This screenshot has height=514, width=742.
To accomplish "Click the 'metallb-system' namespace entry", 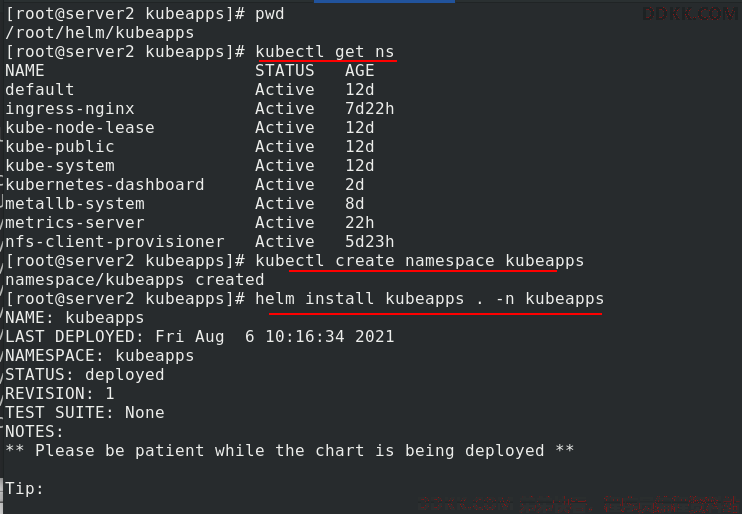I will pyautogui.click(x=75, y=204).
